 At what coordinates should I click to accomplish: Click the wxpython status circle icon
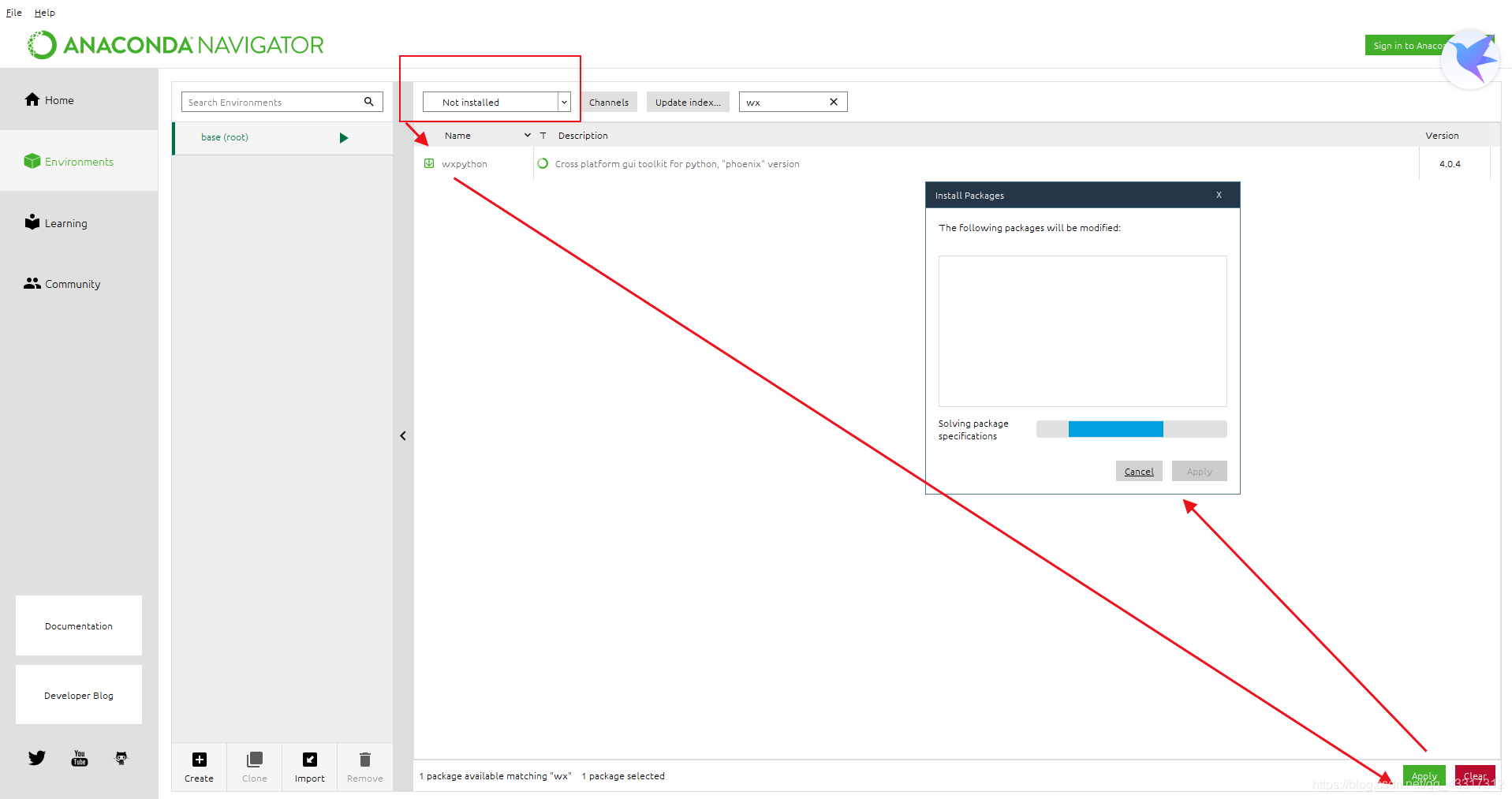point(543,163)
